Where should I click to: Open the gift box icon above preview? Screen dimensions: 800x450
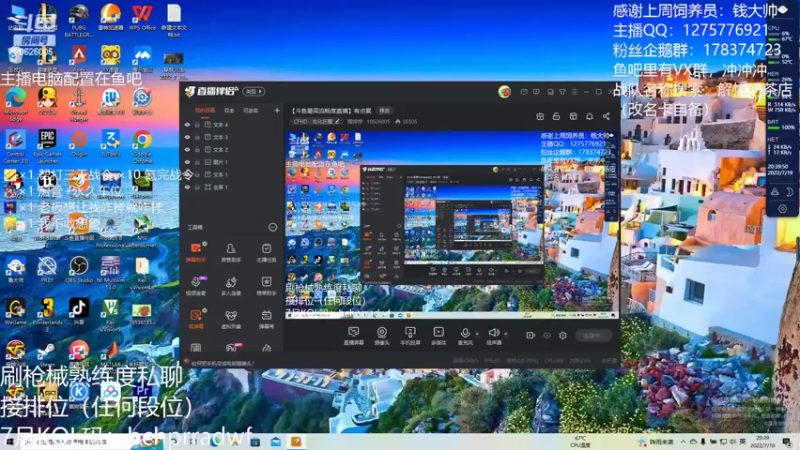click(x=540, y=116)
